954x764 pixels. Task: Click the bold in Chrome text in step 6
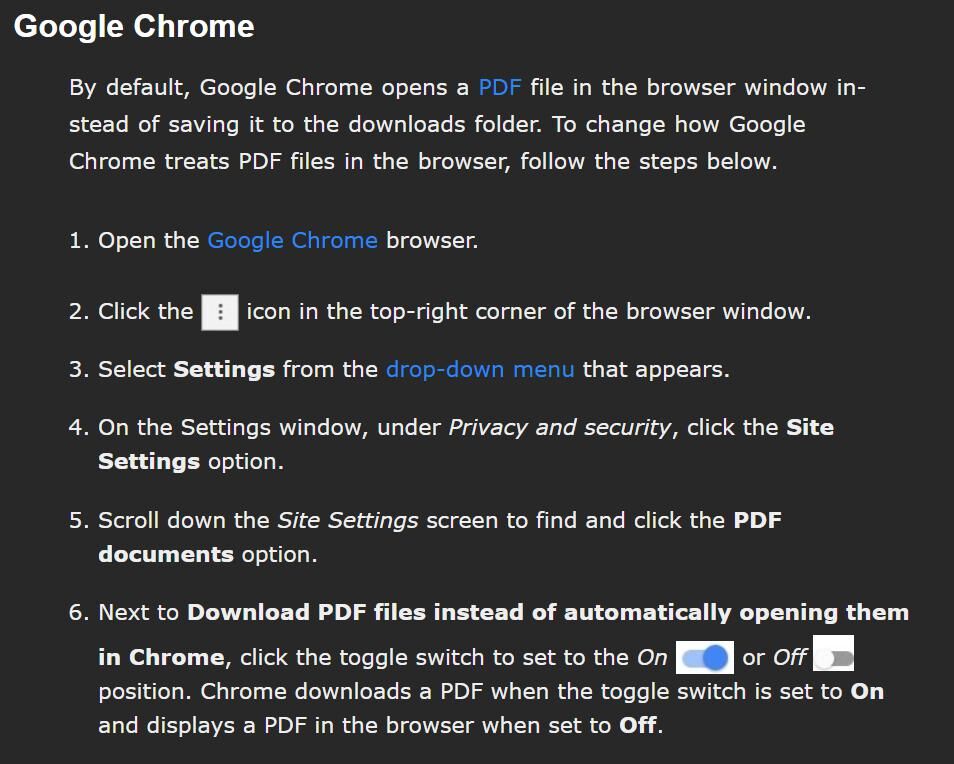pyautogui.click(x=162, y=658)
